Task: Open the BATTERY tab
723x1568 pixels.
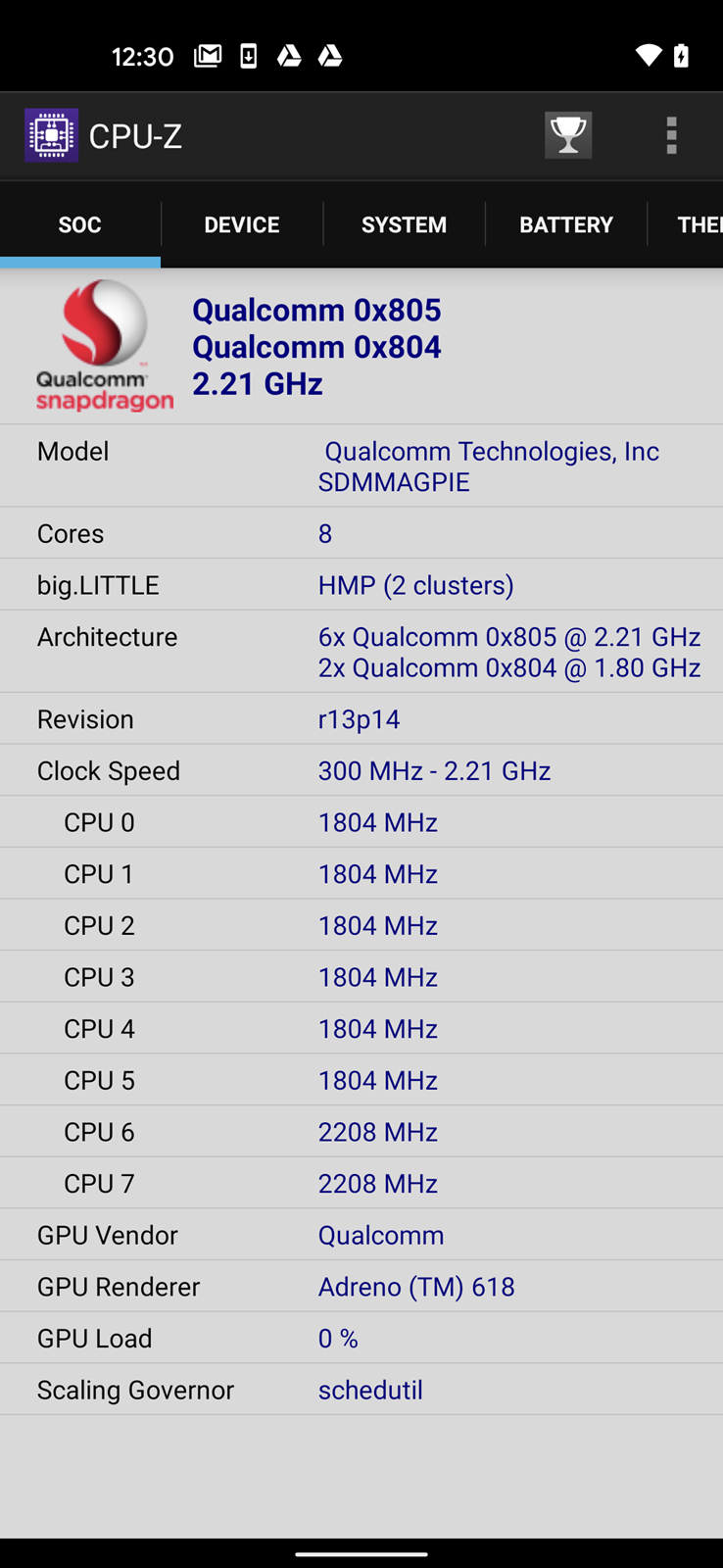Action: click(x=566, y=224)
